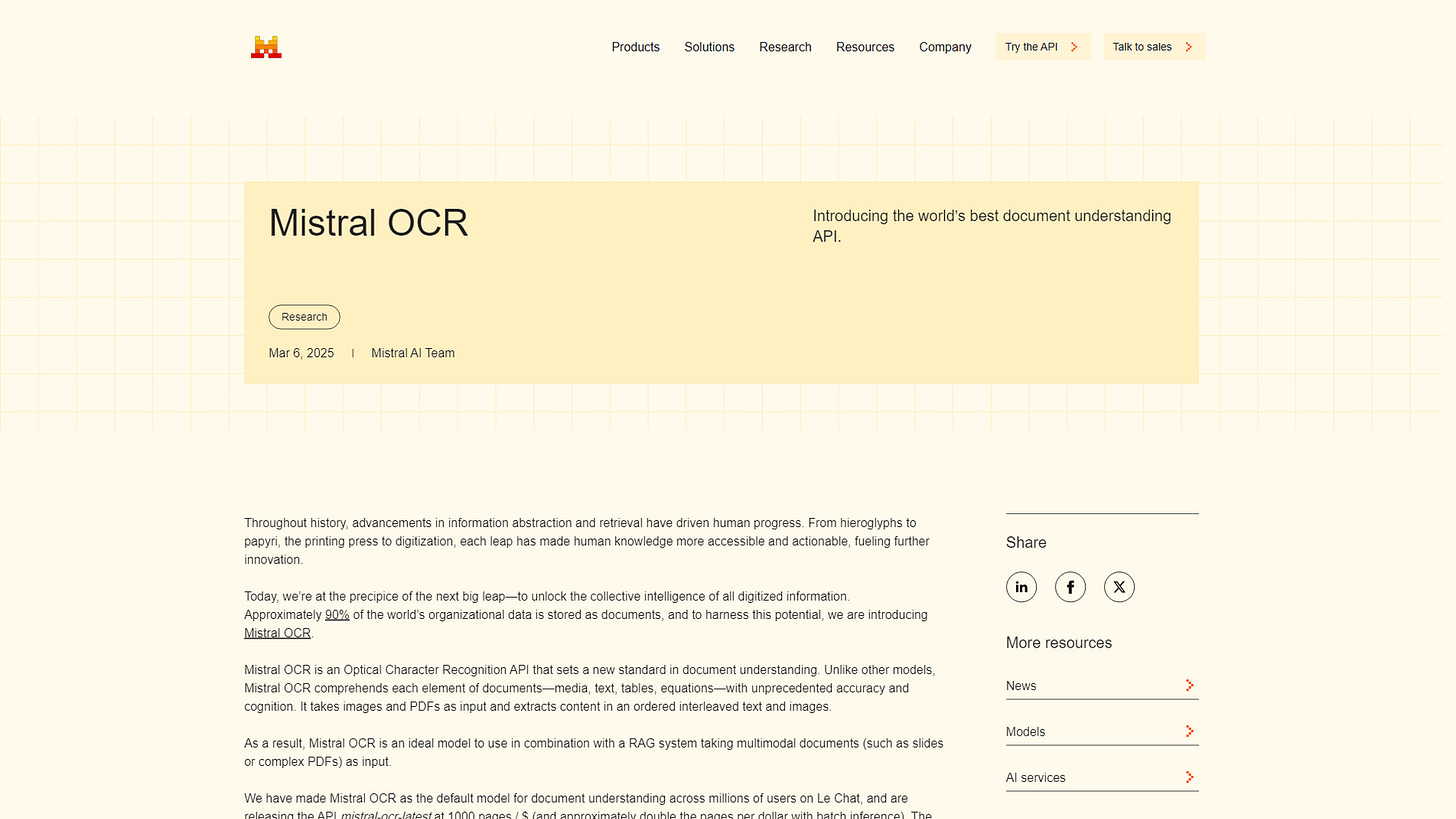Open the Research menu
1456x819 pixels.
(x=785, y=47)
